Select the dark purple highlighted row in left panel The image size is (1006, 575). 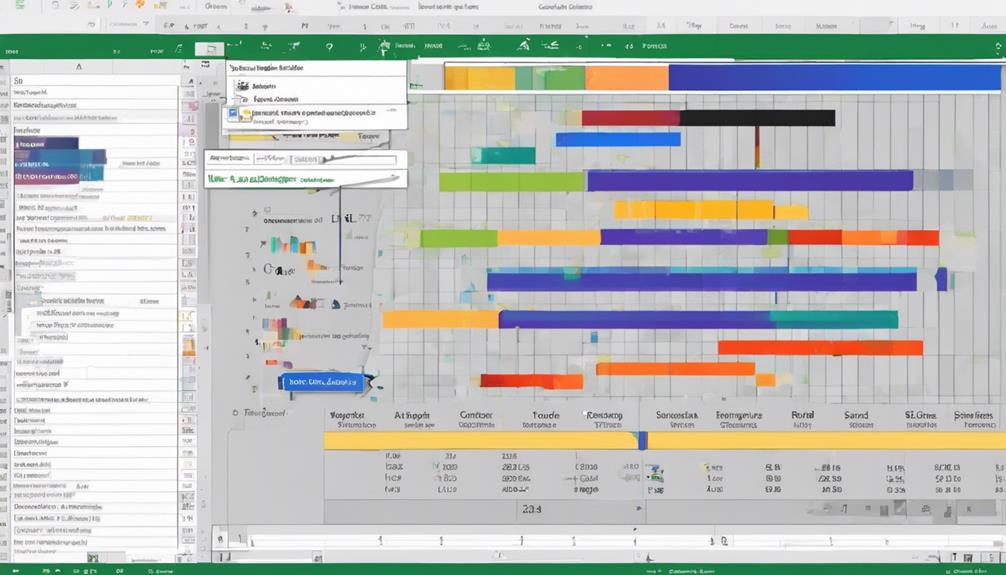coord(46,144)
